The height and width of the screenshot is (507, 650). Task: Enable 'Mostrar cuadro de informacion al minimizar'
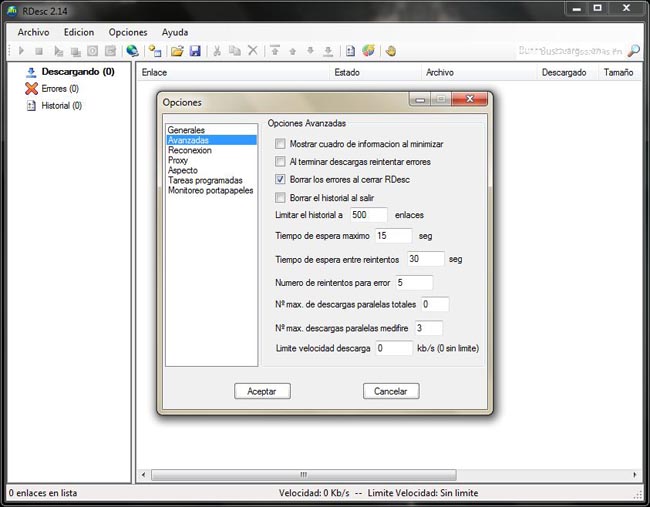[x=281, y=144]
